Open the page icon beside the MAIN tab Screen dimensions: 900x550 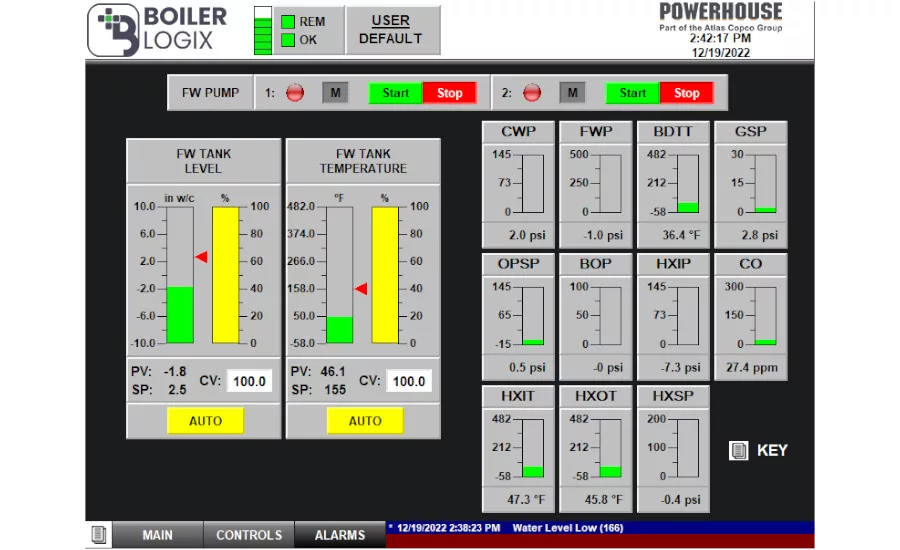click(99, 534)
